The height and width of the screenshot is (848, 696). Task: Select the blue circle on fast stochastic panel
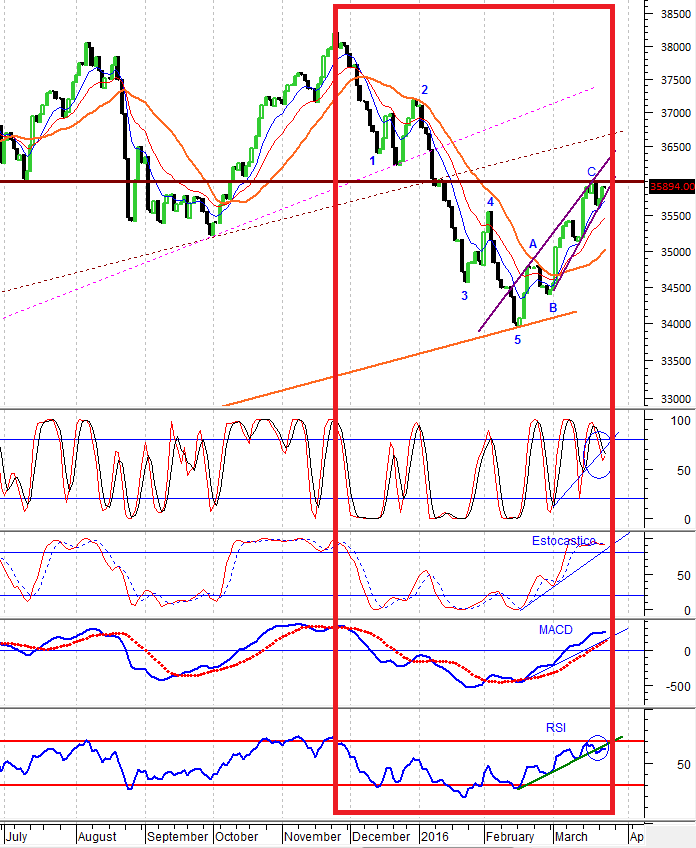[599, 454]
